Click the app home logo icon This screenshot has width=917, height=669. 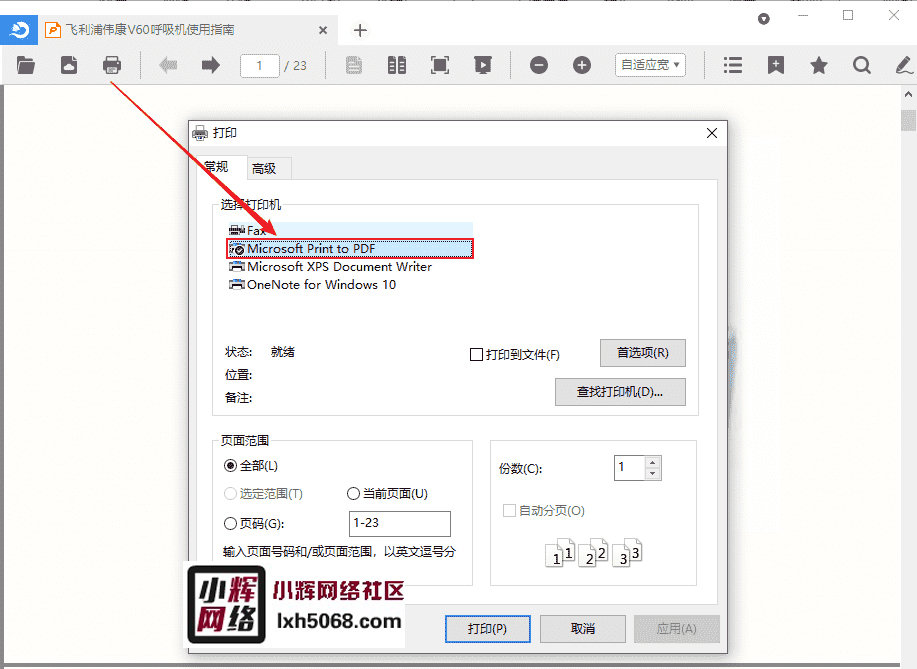coord(19,29)
